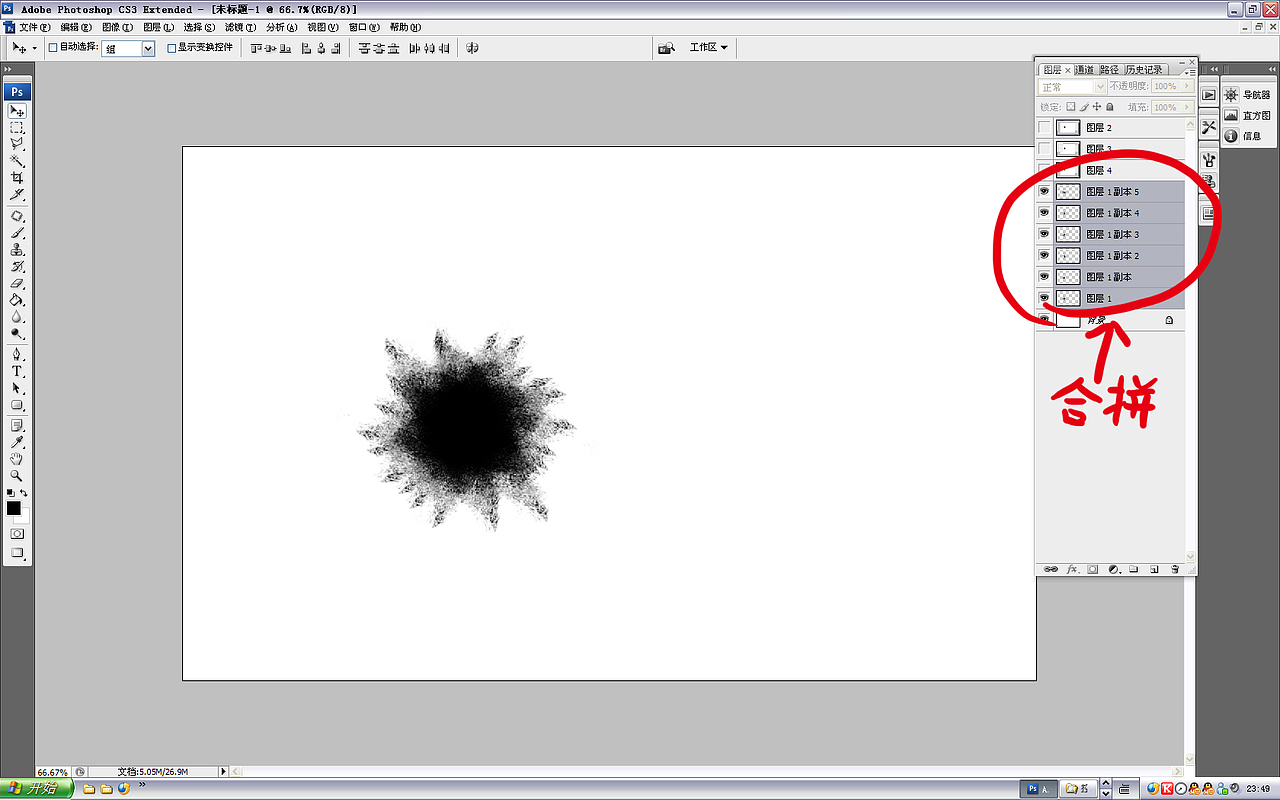Image resolution: width=1280 pixels, height=800 pixels.
Task: Enable 显示变换控件 checkbox
Action: (171, 47)
